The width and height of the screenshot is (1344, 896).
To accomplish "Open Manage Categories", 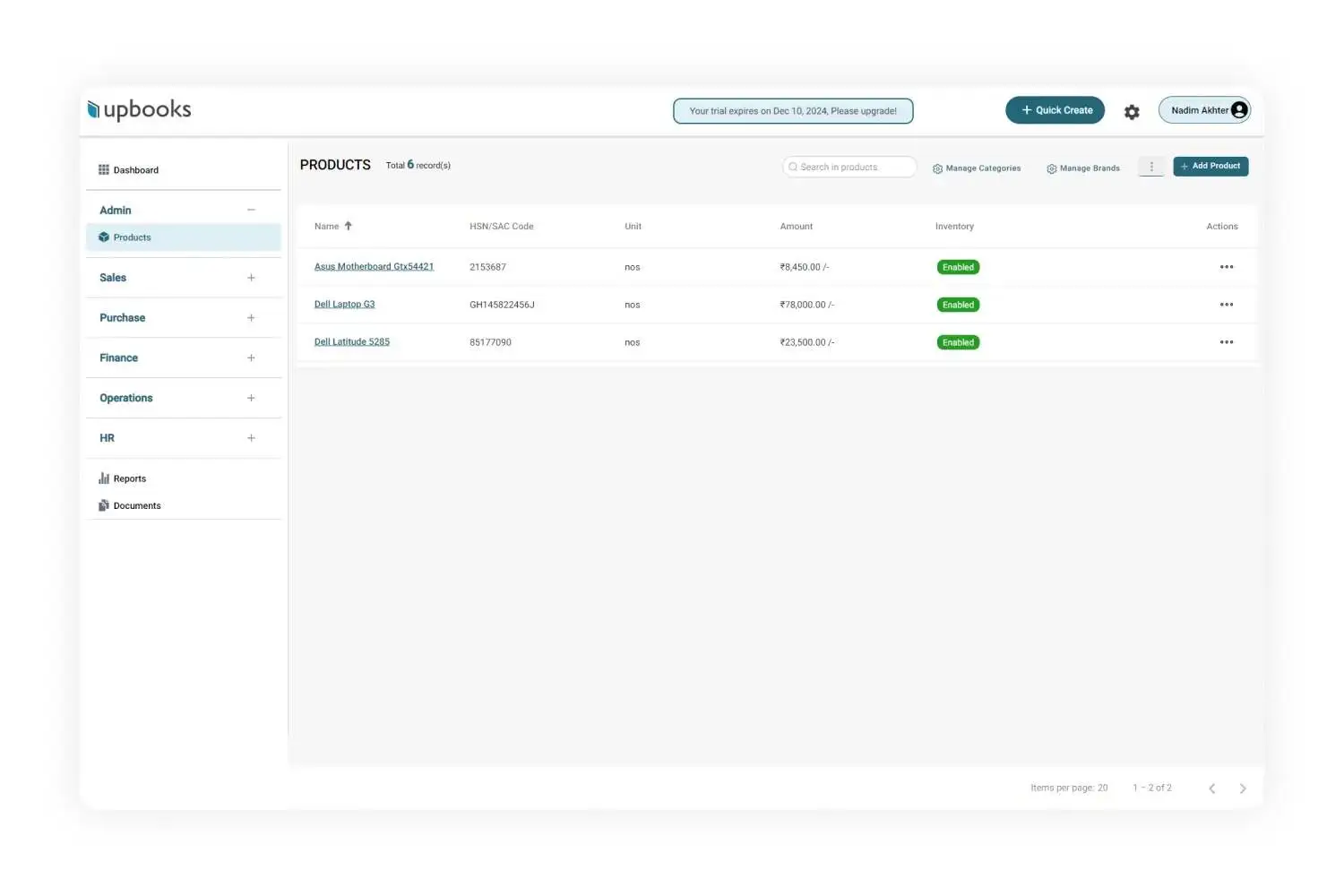I will click(x=977, y=168).
